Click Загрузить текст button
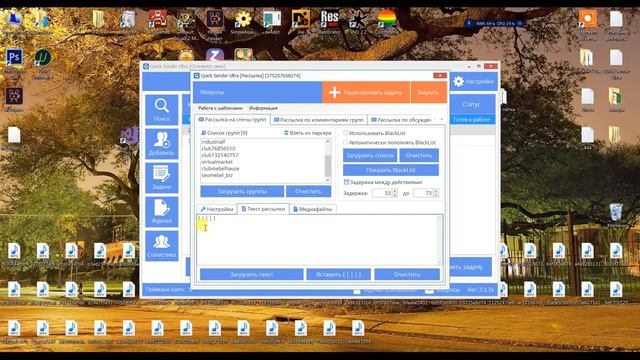This screenshot has width=640, height=360. [x=251, y=274]
